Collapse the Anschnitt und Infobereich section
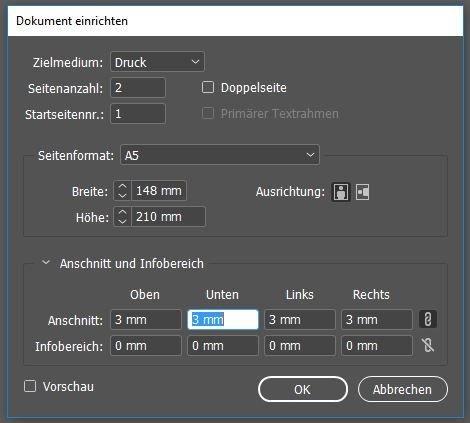The width and height of the screenshot is (470, 423). click(46, 263)
